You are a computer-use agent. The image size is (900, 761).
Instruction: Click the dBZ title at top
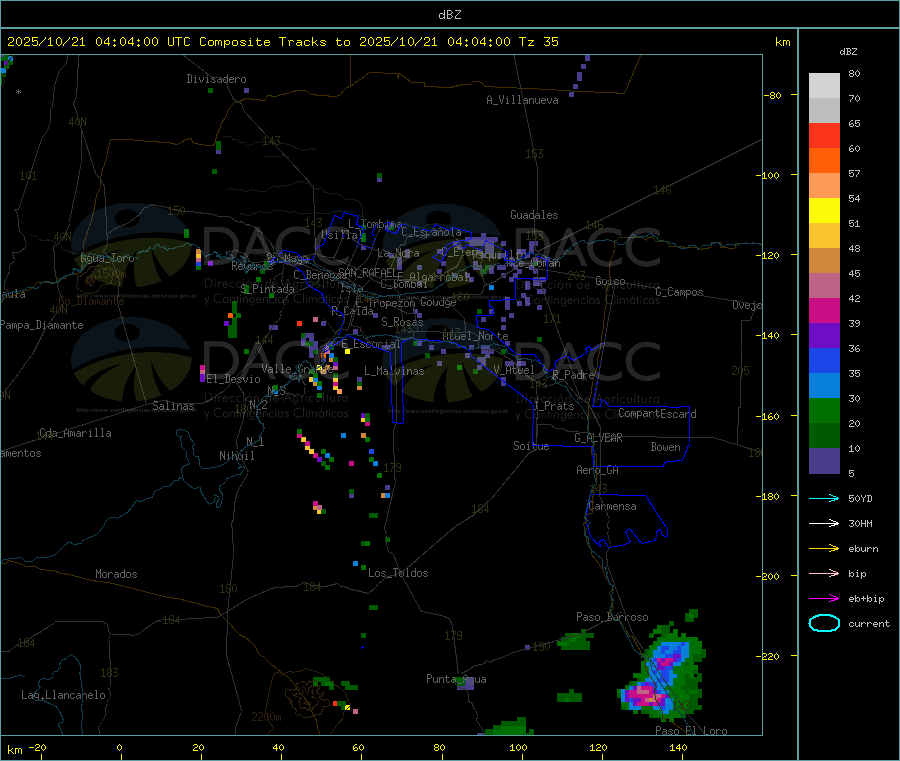coord(449,14)
